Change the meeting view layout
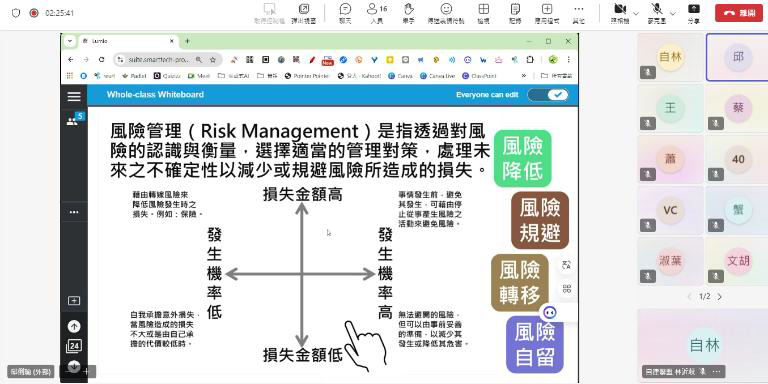 (483, 13)
